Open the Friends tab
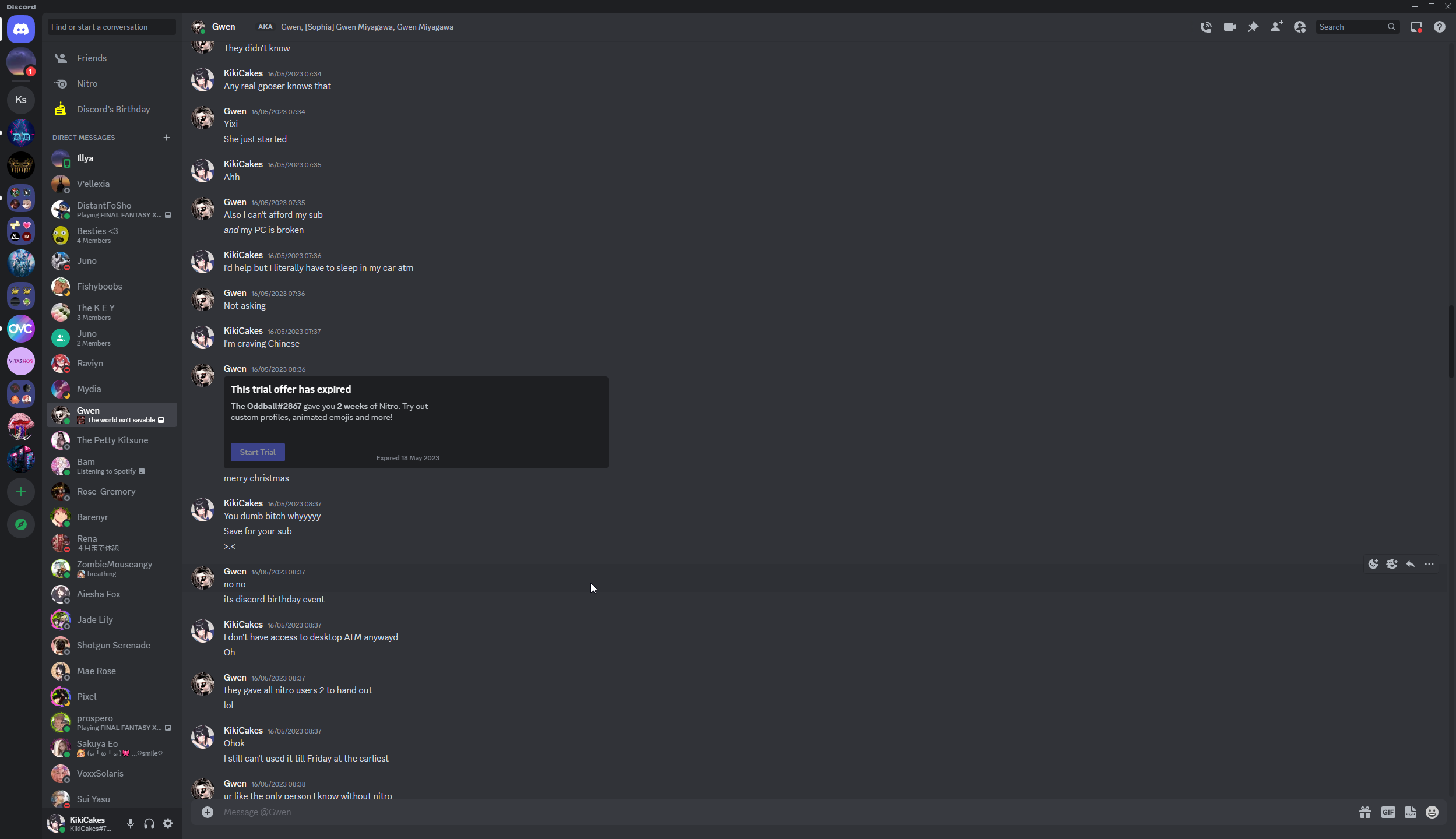The width and height of the screenshot is (1456, 839). coord(111,58)
